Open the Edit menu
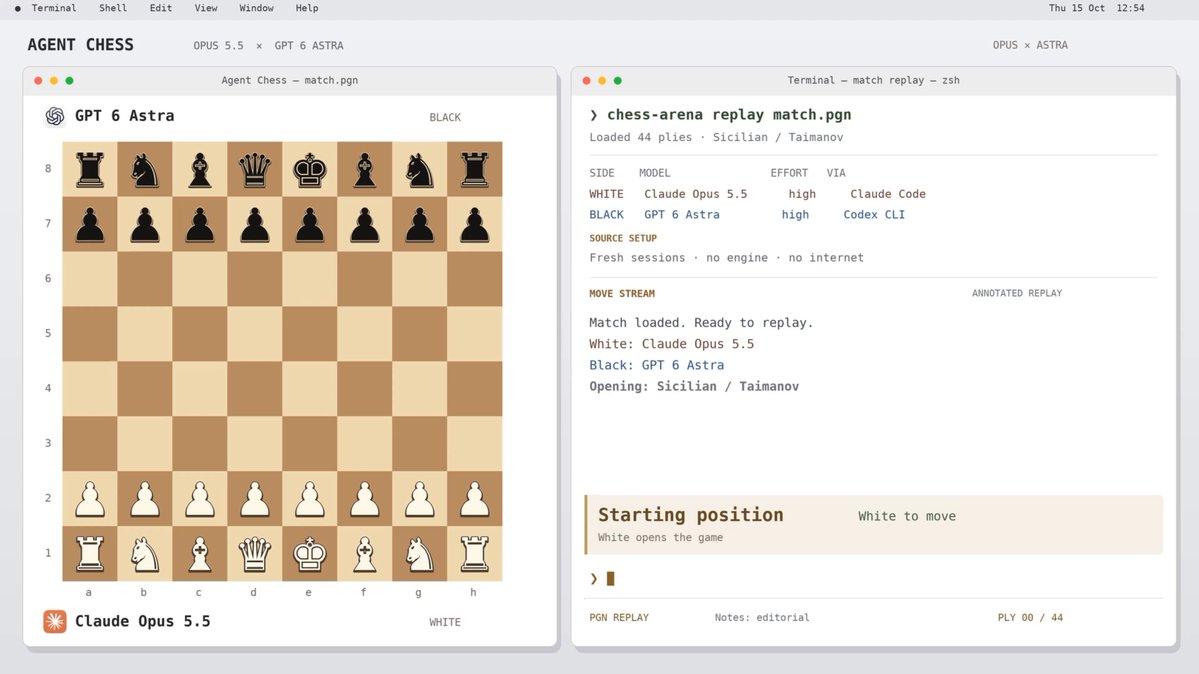Image resolution: width=1199 pixels, height=674 pixels. (161, 8)
